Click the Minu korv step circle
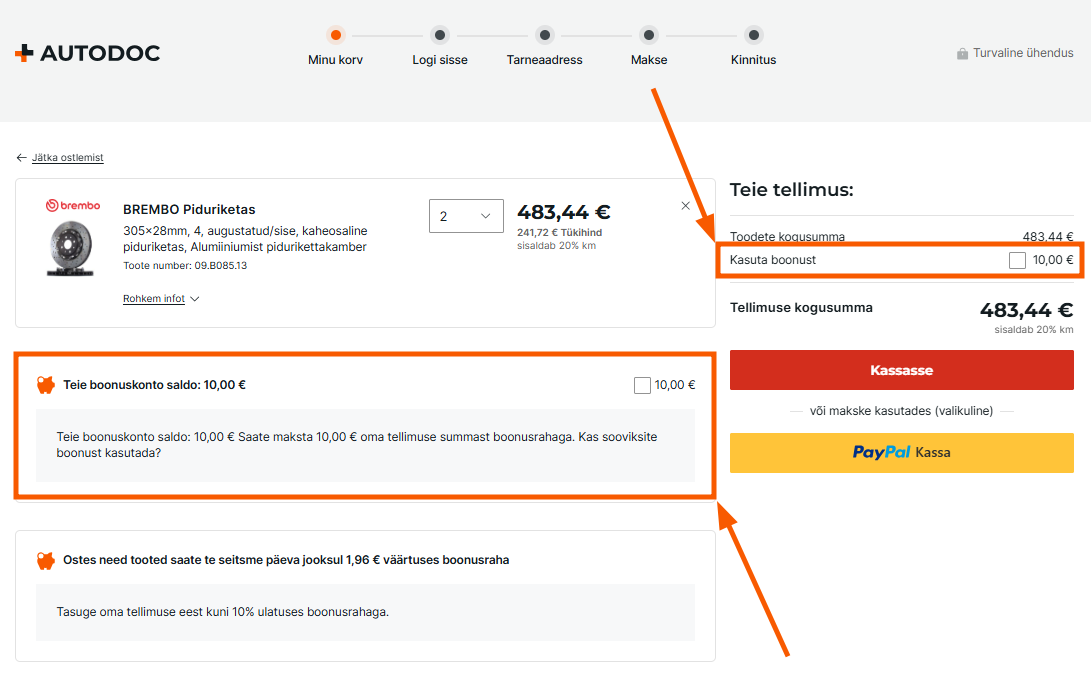 pos(336,35)
